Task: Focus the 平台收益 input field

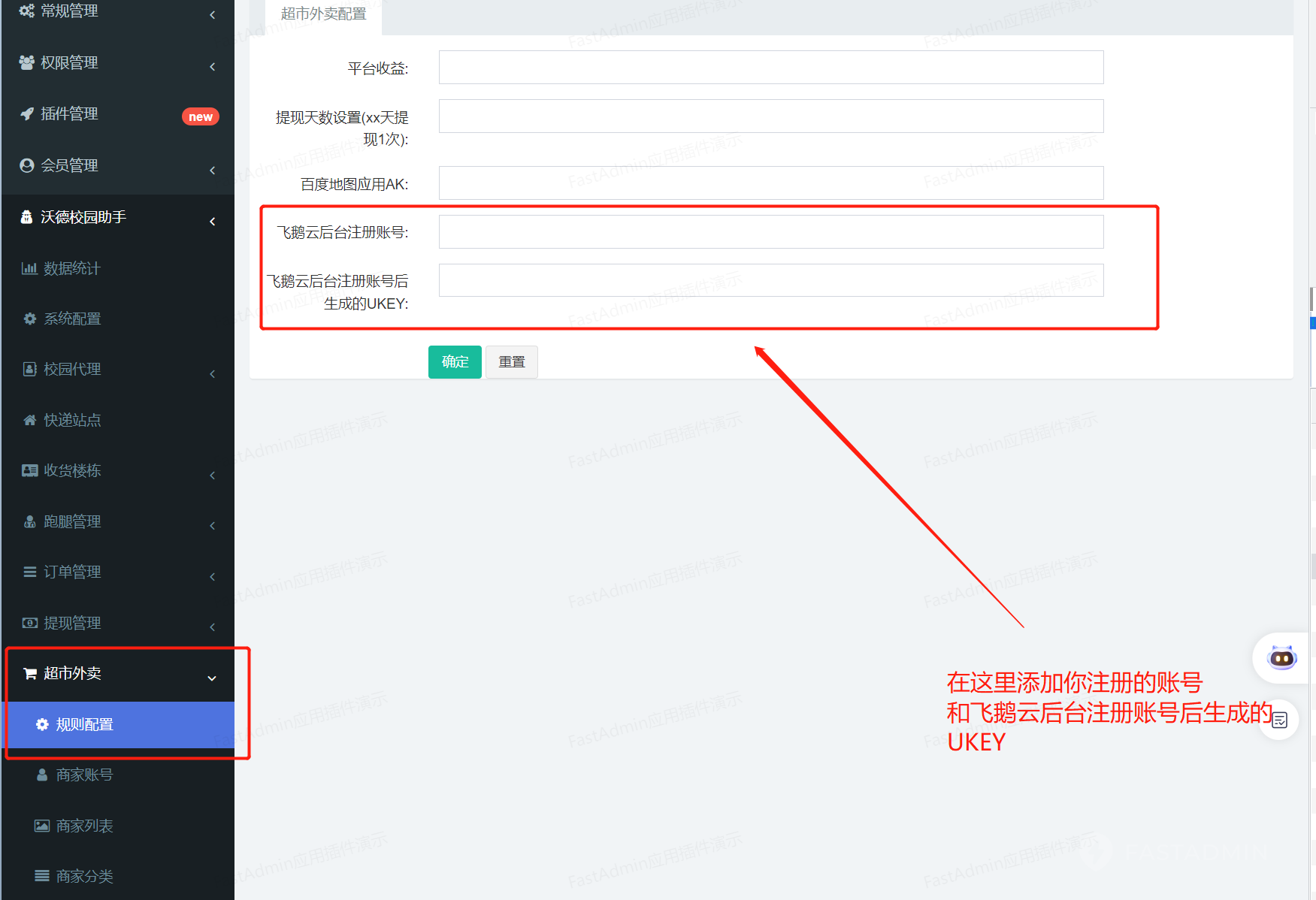Action: point(770,68)
